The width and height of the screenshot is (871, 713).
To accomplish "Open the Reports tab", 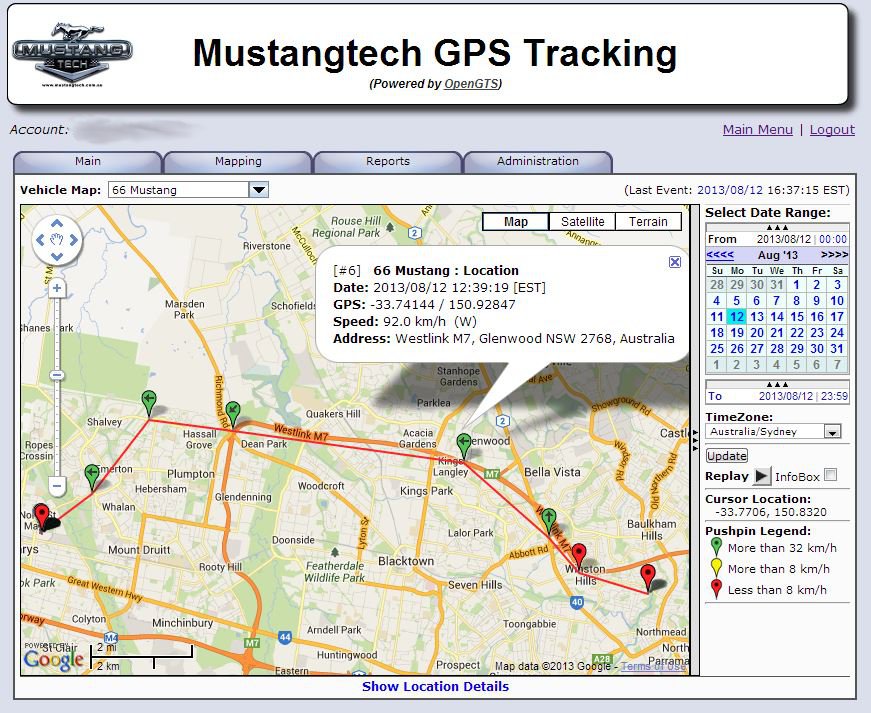I will click(x=388, y=162).
